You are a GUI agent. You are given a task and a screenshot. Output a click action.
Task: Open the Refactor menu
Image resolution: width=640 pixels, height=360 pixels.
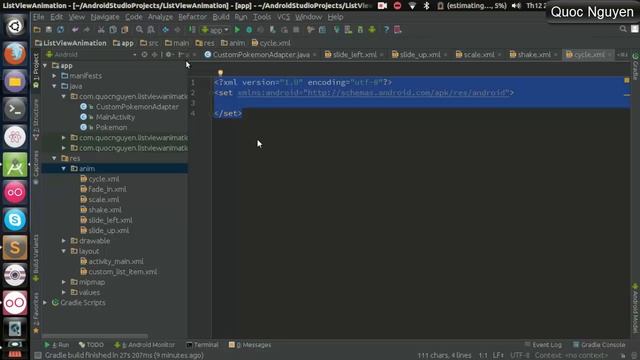click(x=192, y=17)
